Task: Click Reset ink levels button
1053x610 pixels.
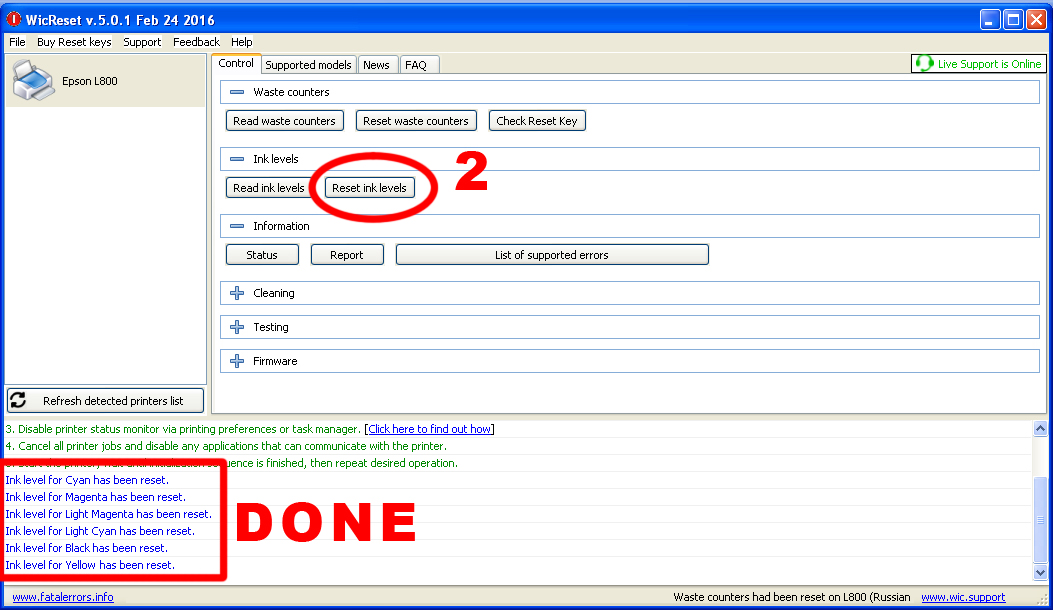Action: click(x=369, y=188)
